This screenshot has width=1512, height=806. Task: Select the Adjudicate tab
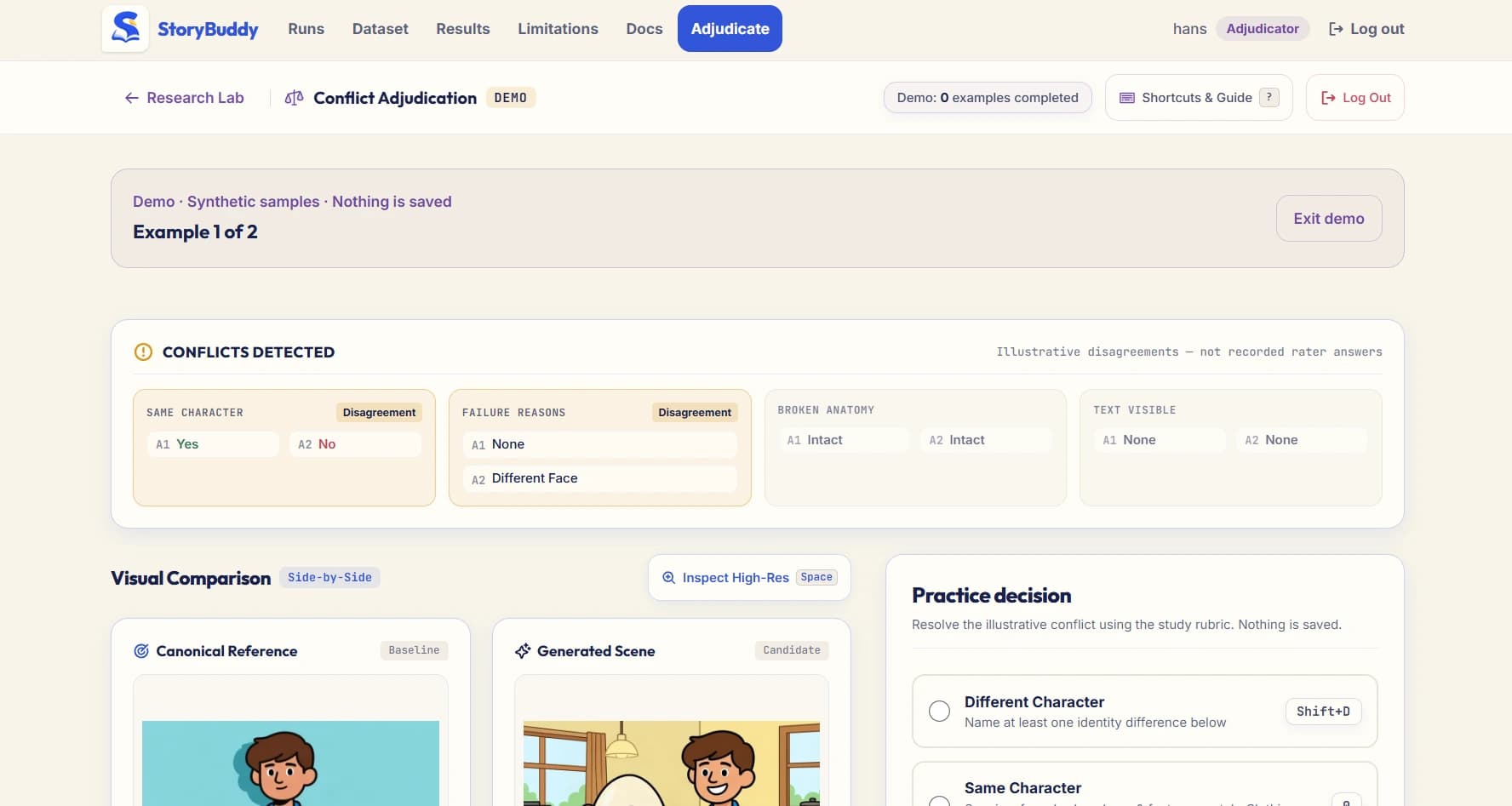click(730, 29)
